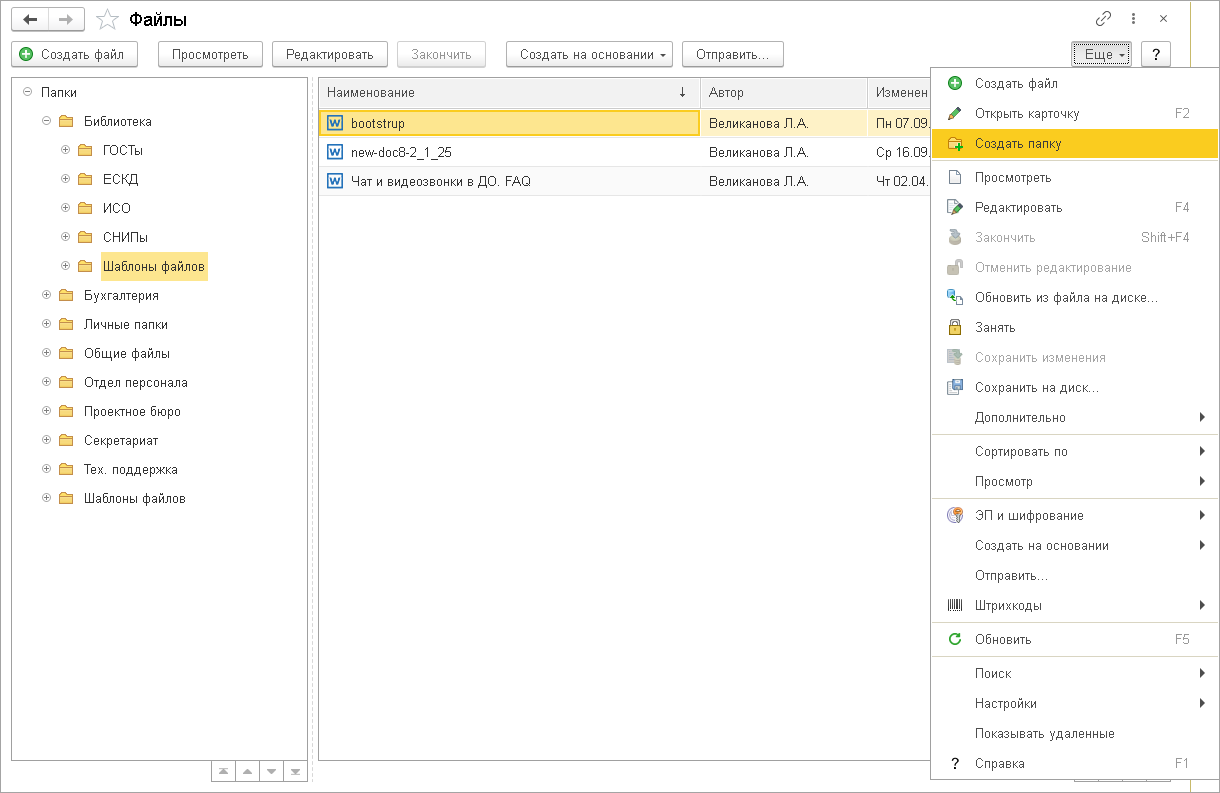This screenshot has height=793, width=1220.
Task: Expand the ГОСТы folder node
Action: click(x=66, y=150)
